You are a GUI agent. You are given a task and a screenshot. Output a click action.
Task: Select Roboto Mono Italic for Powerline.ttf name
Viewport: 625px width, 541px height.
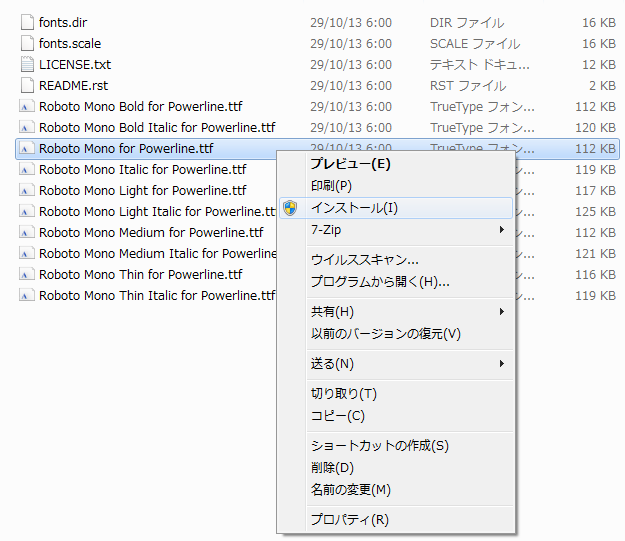pos(143,169)
